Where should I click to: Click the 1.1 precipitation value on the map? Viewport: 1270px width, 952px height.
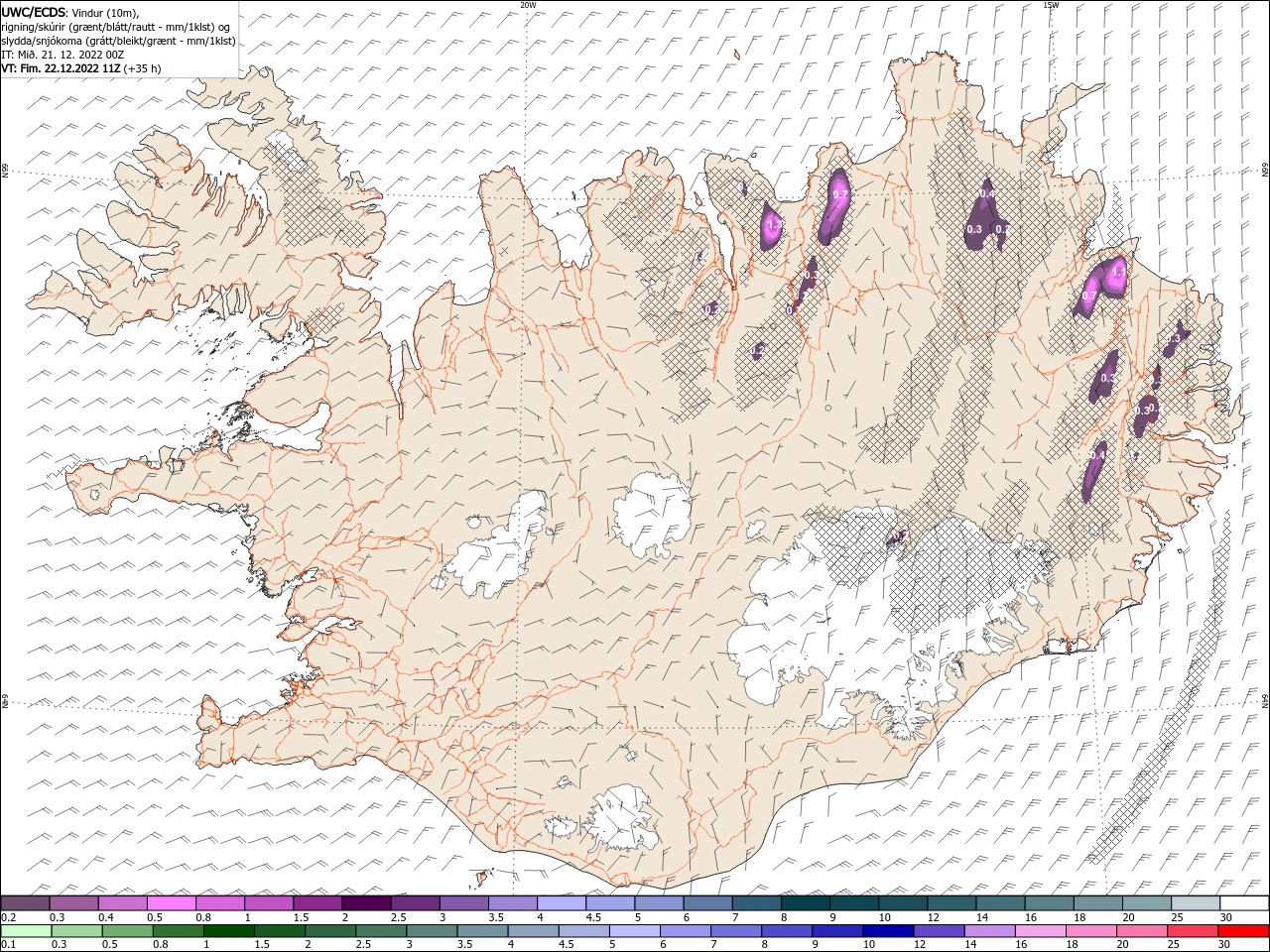click(1119, 272)
